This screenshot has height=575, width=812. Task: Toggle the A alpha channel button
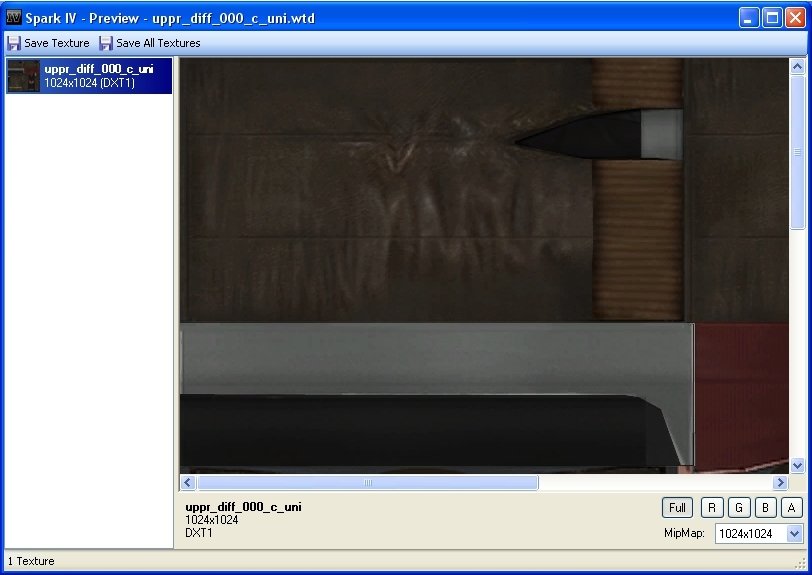point(791,508)
